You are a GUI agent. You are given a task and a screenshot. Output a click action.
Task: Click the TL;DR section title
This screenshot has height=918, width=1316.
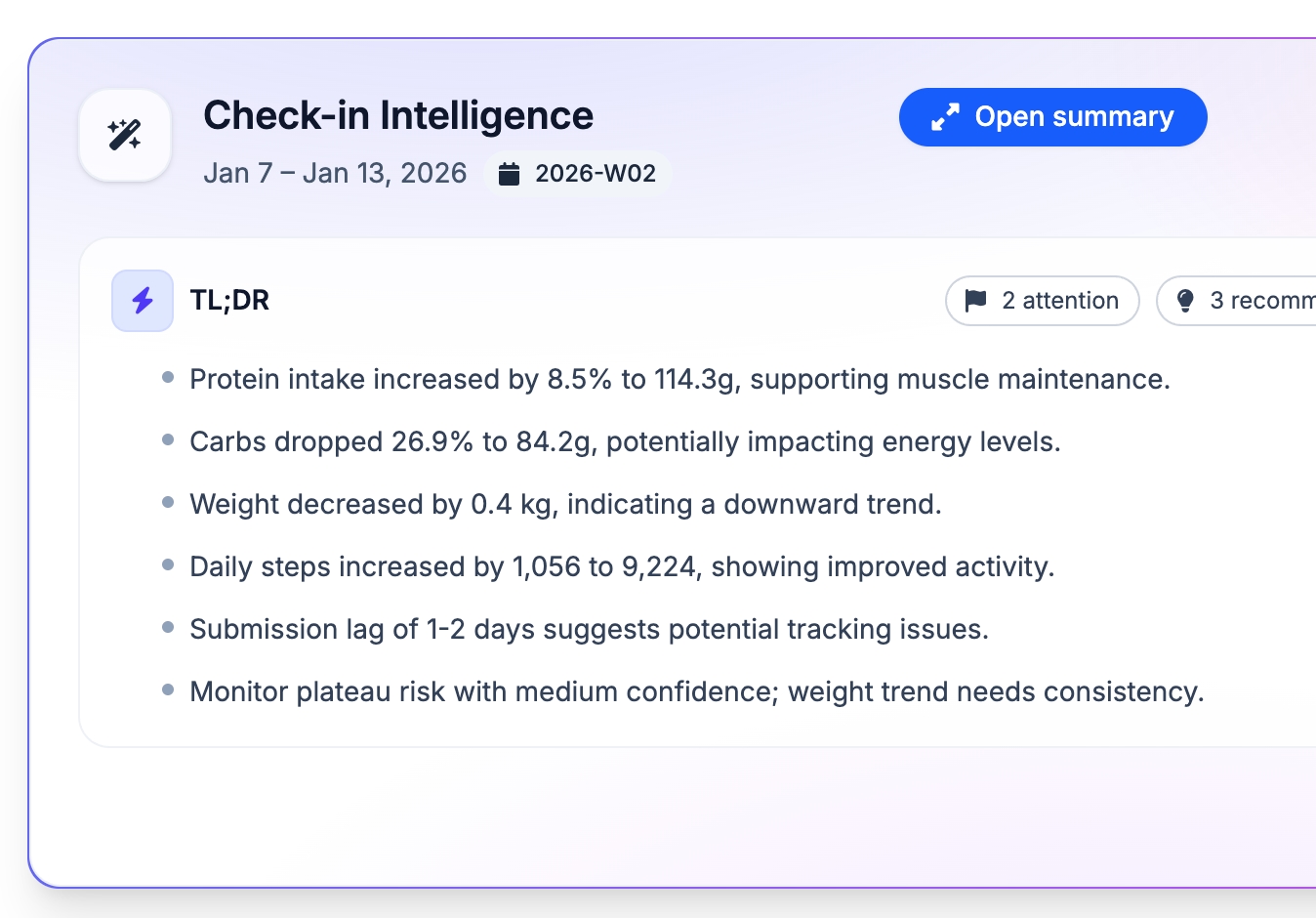click(x=229, y=300)
